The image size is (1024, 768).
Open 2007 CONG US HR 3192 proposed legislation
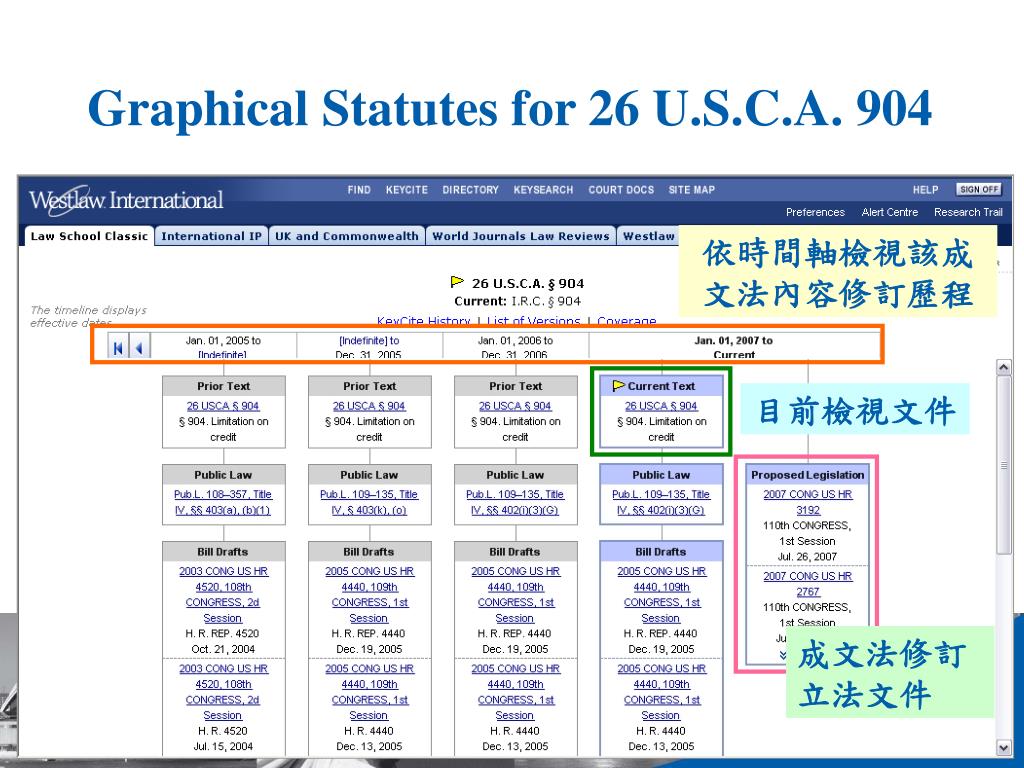pos(808,502)
